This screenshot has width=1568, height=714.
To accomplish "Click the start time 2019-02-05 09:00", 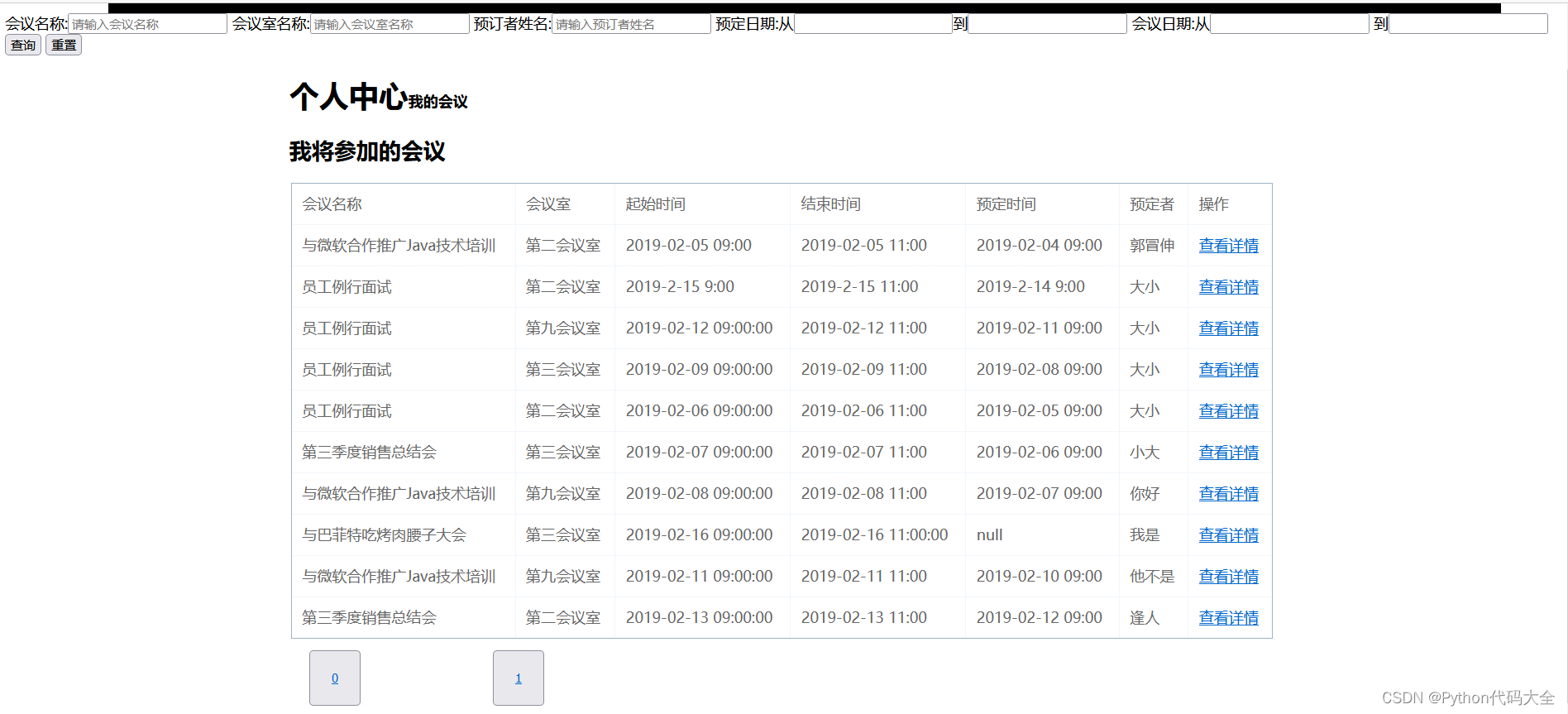I will tap(689, 246).
